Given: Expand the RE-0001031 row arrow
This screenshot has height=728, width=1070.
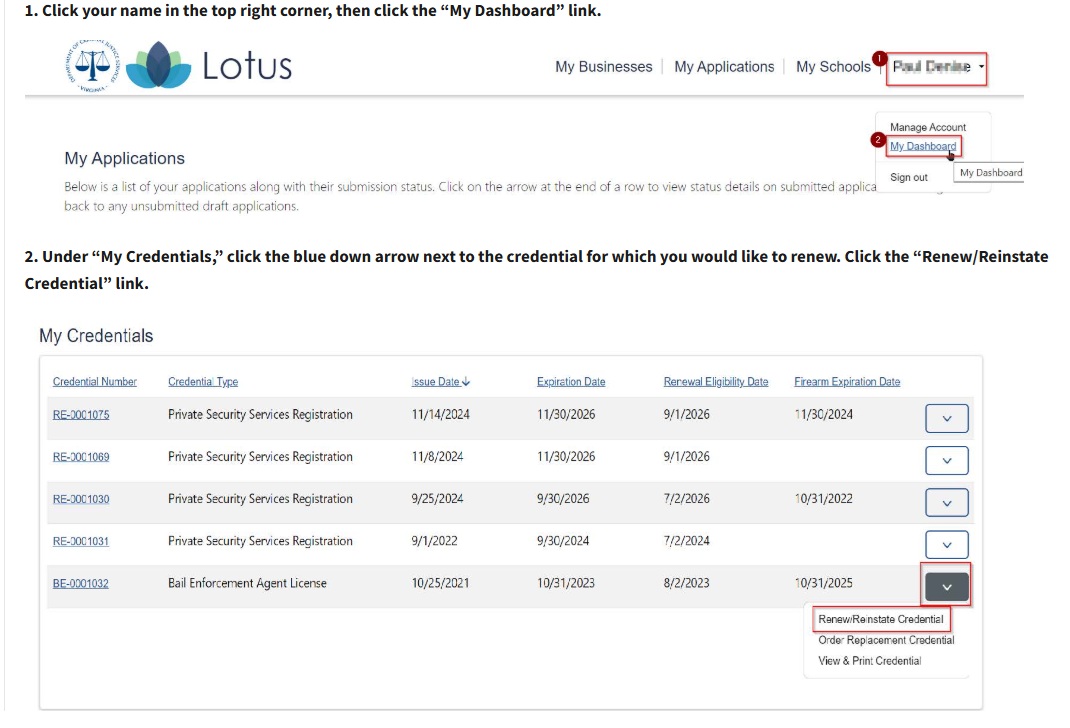Looking at the screenshot, I should 946,544.
